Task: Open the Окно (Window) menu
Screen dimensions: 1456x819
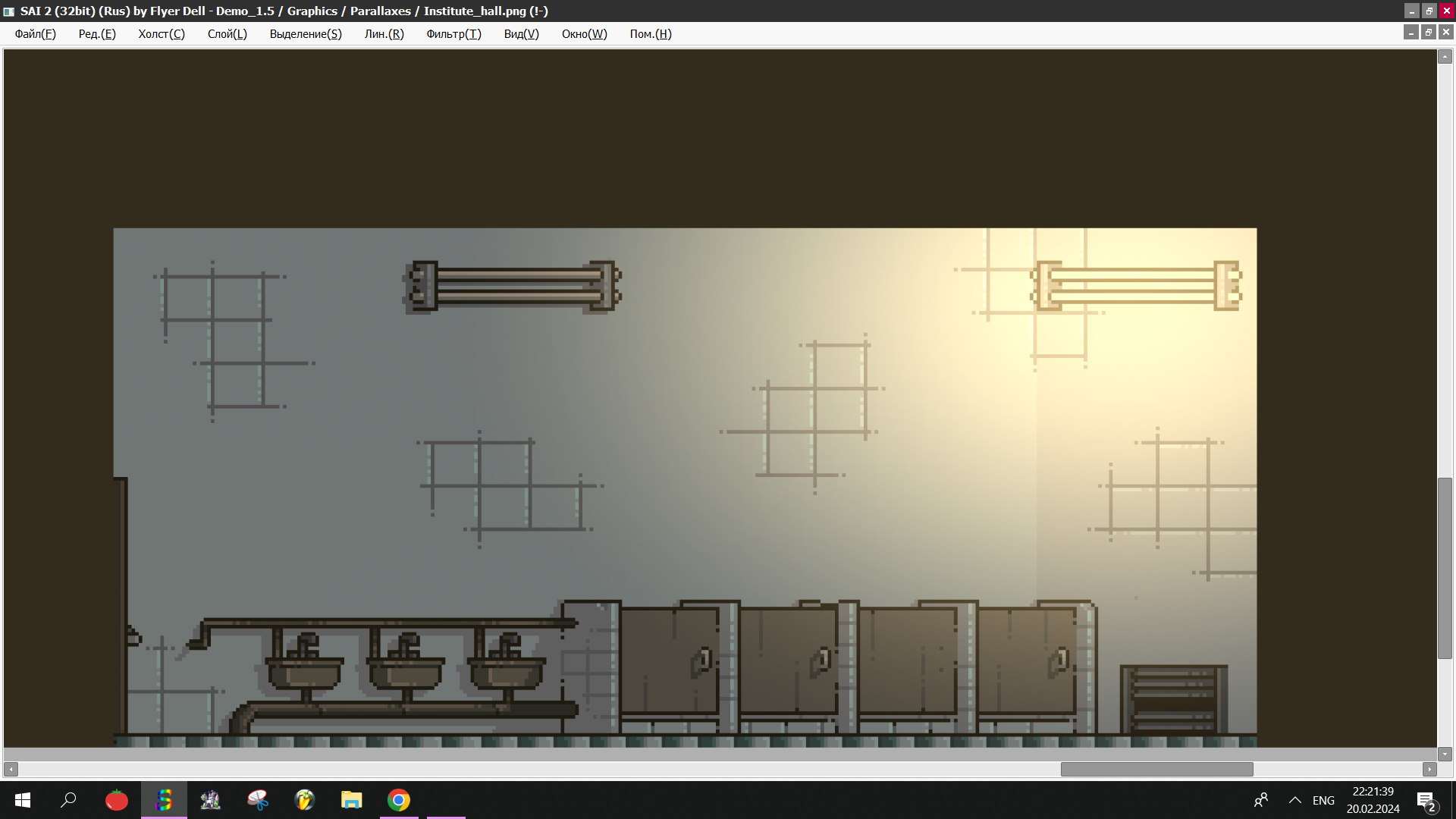Action: [584, 34]
